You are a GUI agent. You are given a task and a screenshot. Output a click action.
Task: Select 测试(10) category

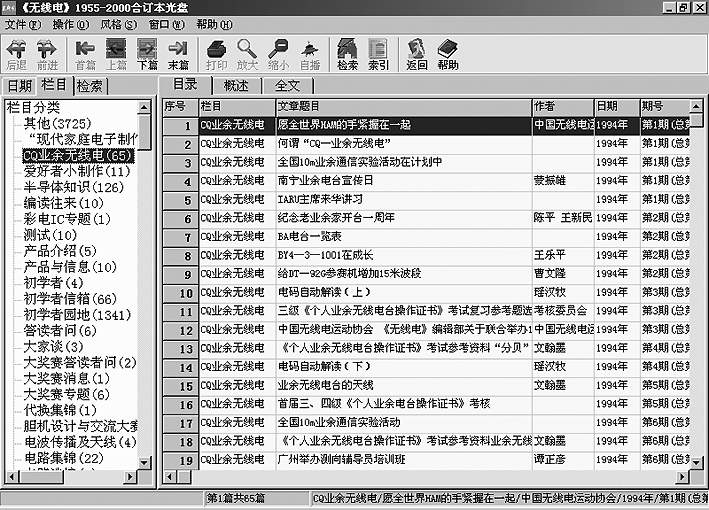(x=50, y=235)
